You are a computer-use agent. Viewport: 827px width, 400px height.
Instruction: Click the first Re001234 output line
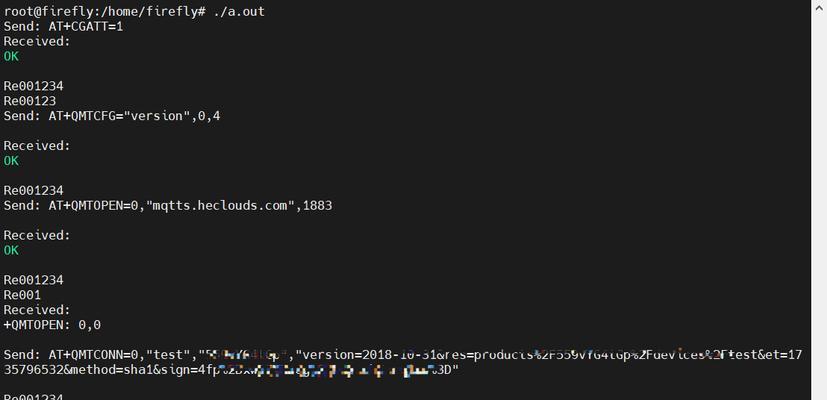33,86
